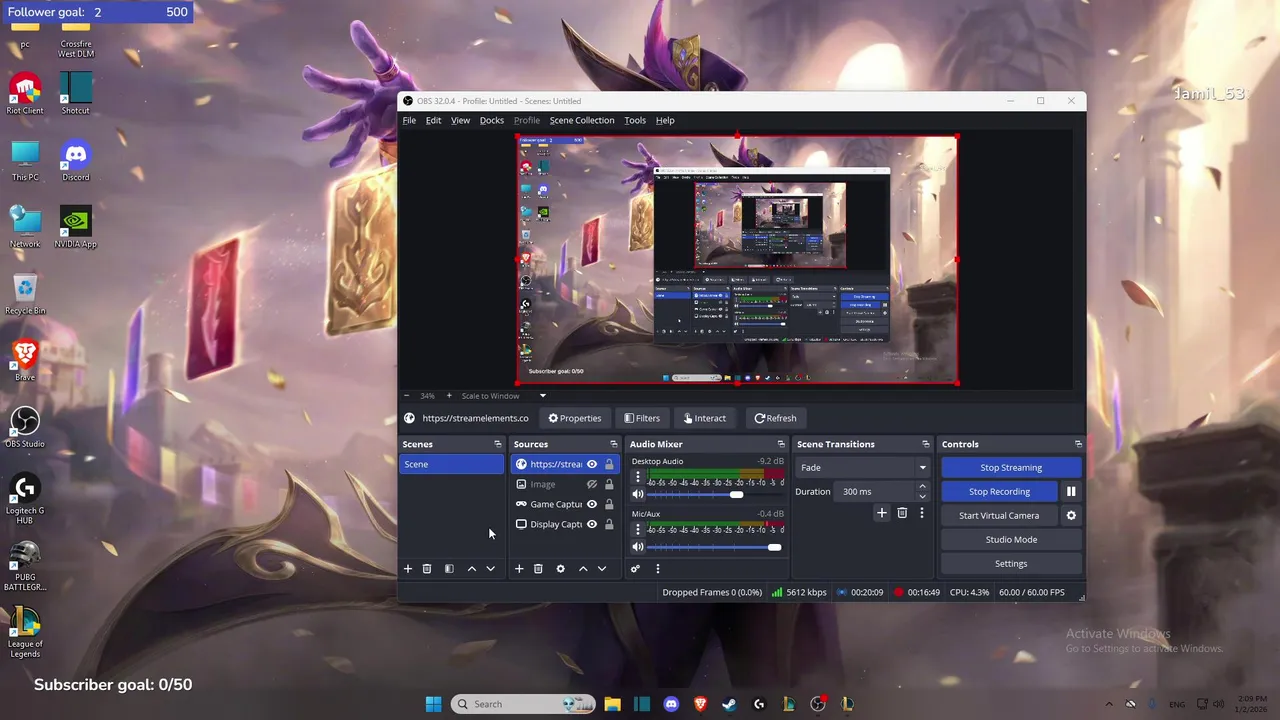Unlock the Image source
Viewport: 1280px width, 720px height.
[x=609, y=484]
